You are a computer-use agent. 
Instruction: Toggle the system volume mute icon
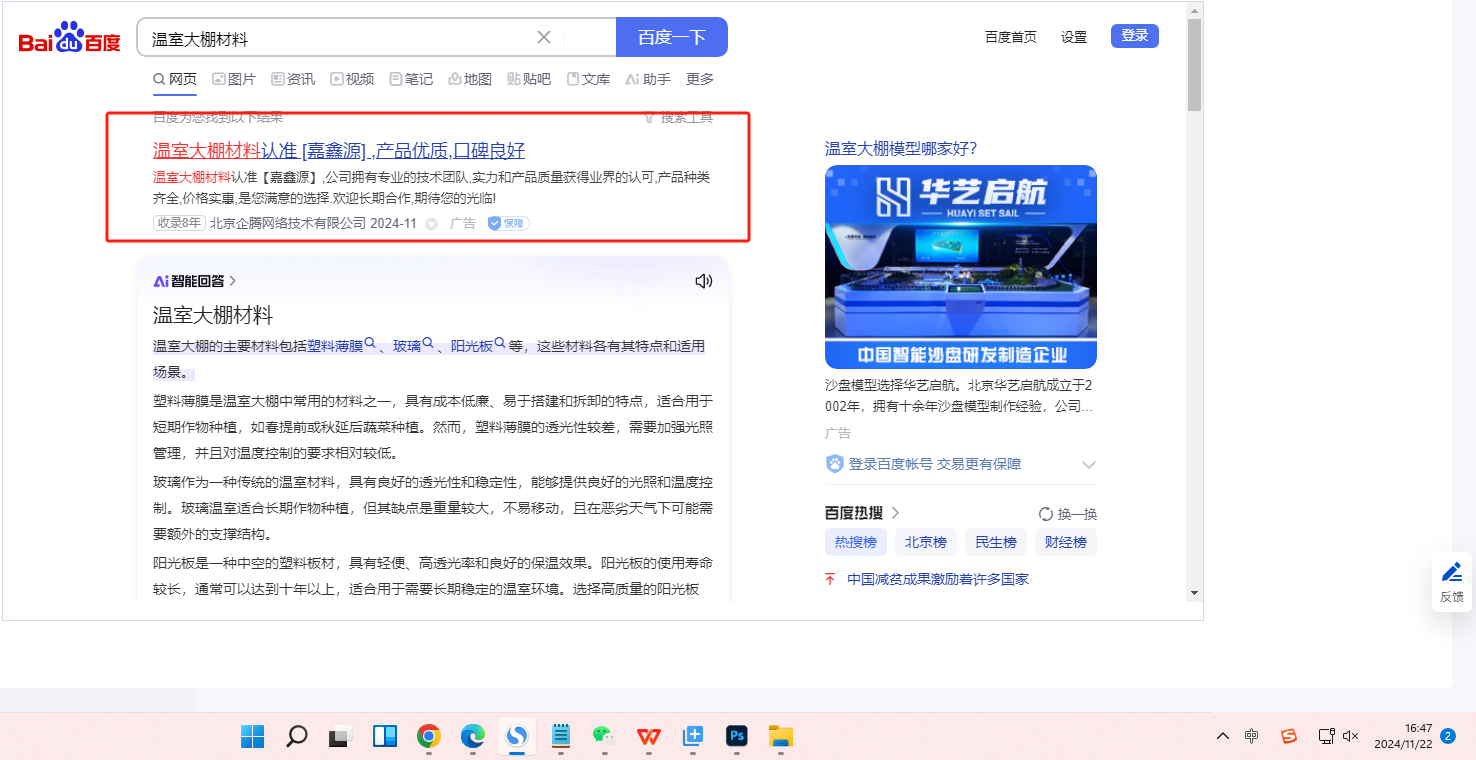click(x=1350, y=736)
